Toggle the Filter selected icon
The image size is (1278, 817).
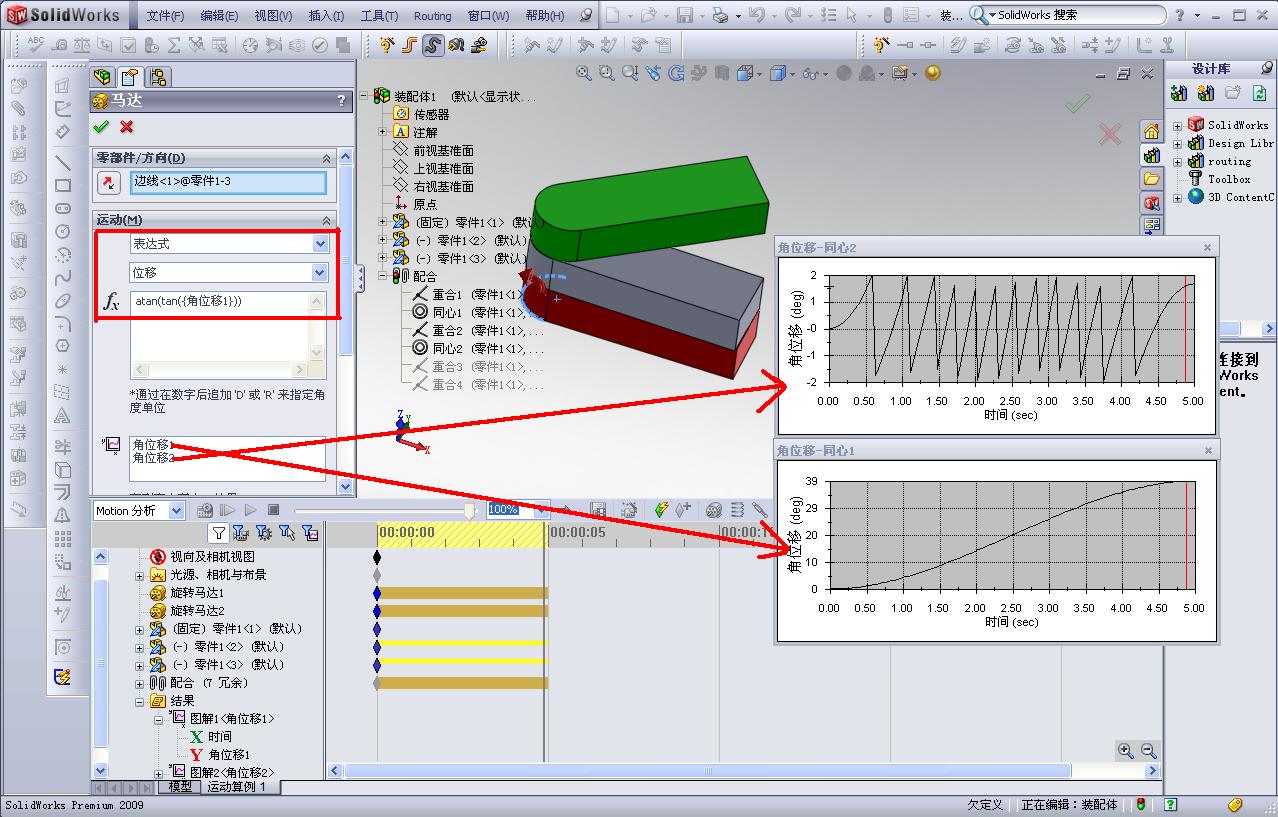click(x=287, y=533)
